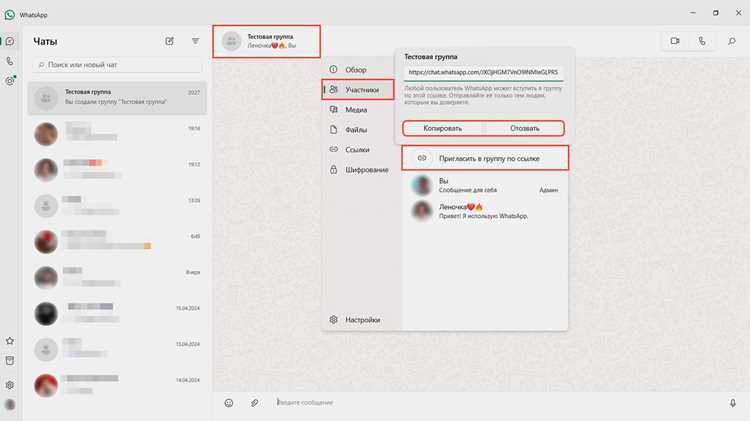Image resolution: width=750 pixels, height=421 pixels.
Task: Focus the 'Введите сообщение' message input
Action: [495, 403]
